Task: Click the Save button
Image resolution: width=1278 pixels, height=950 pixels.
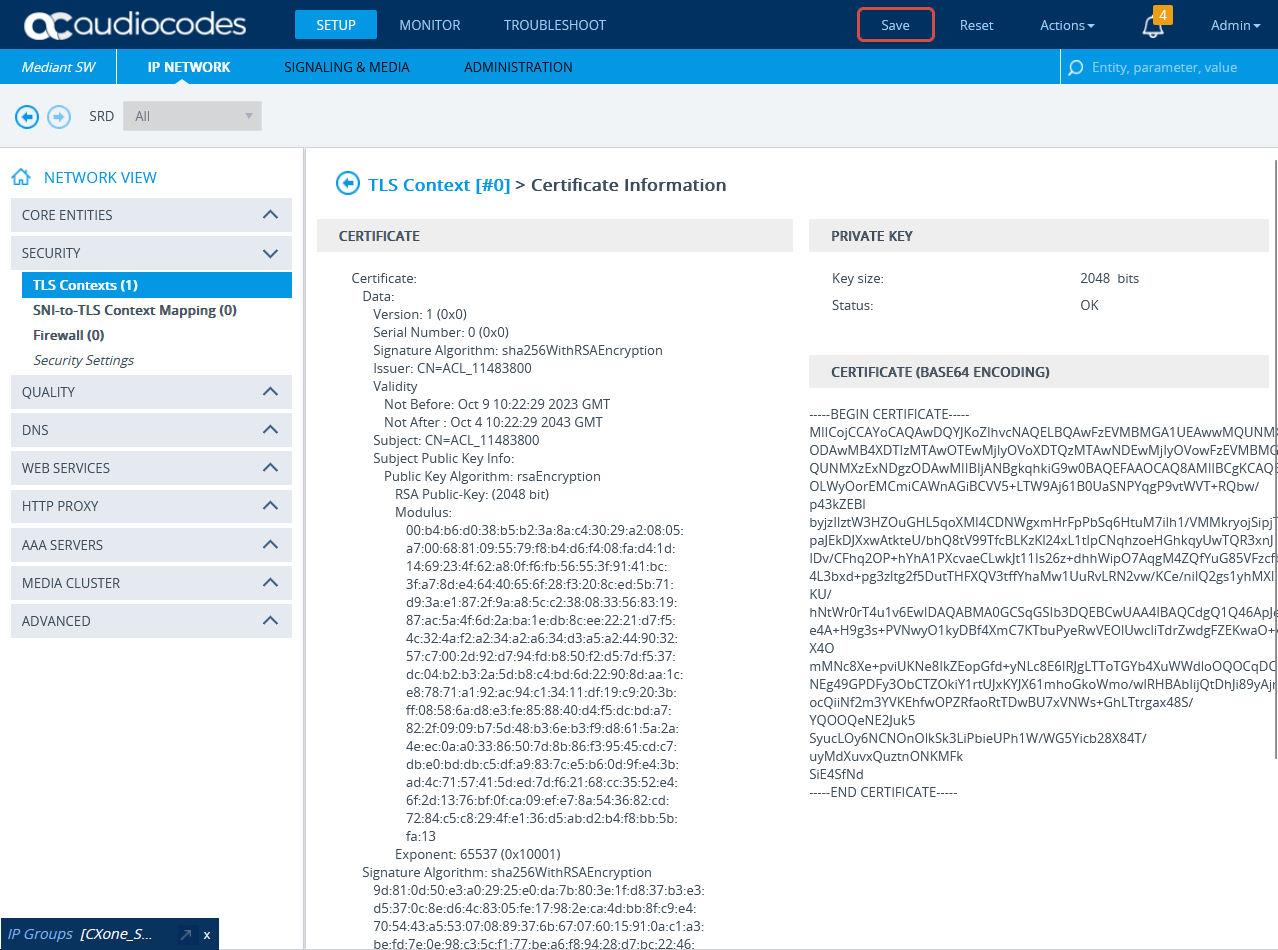Action: pyautogui.click(x=896, y=25)
